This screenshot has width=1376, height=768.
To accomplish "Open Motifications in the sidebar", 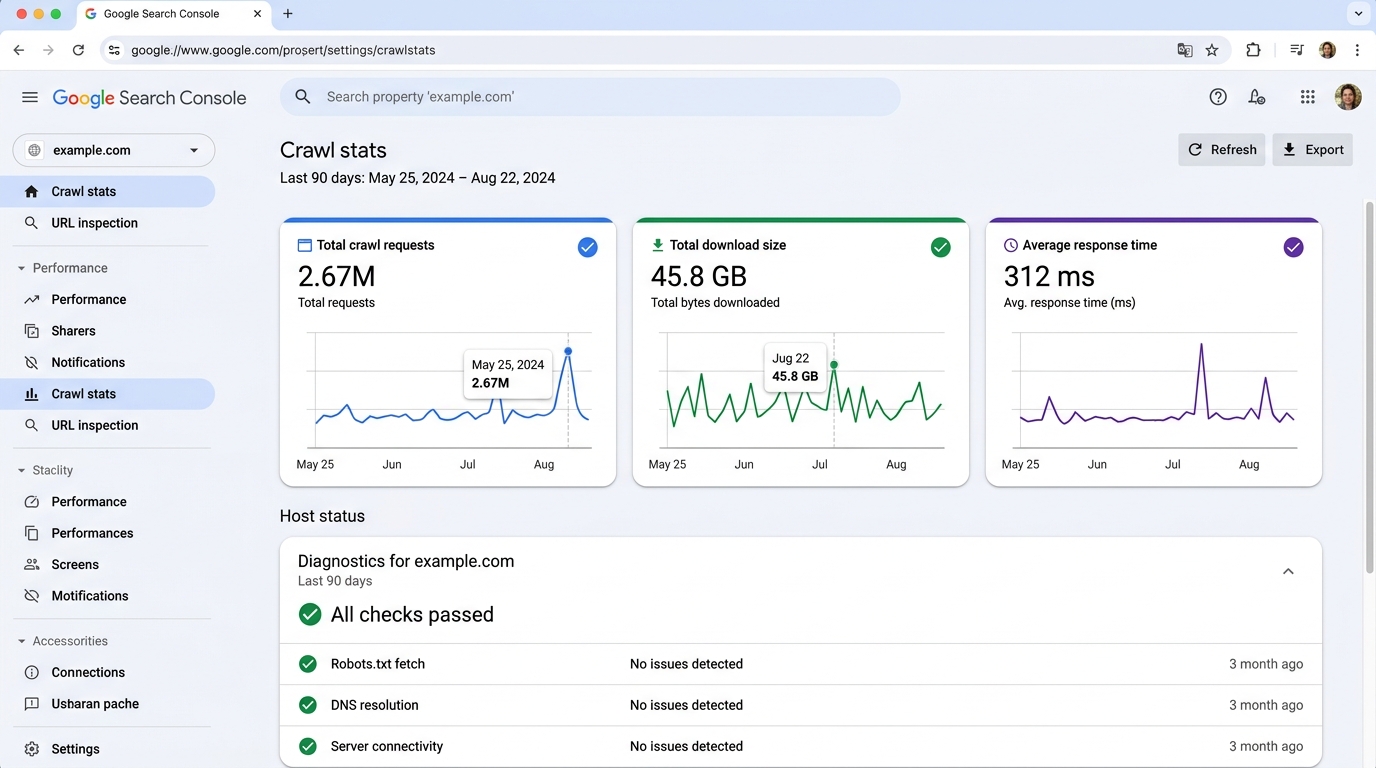I will (107, 596).
